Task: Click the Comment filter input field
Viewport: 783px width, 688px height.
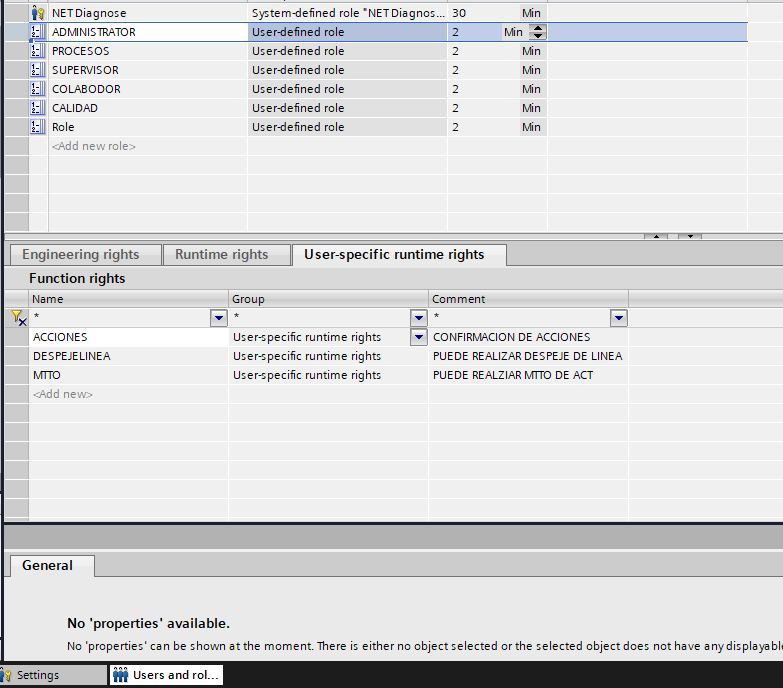Action: (520, 318)
